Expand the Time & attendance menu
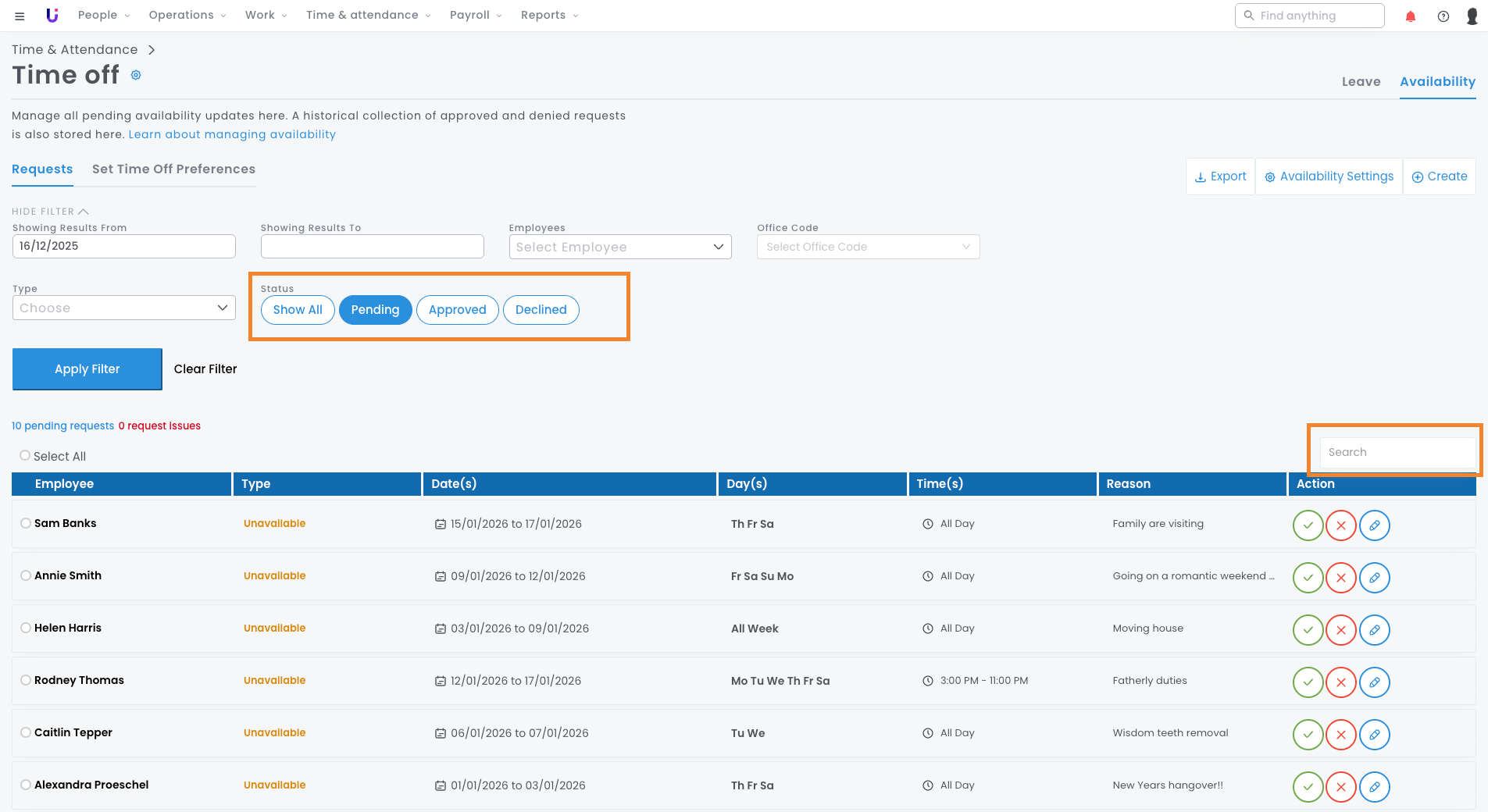This screenshot has width=1488, height=812. click(x=369, y=16)
